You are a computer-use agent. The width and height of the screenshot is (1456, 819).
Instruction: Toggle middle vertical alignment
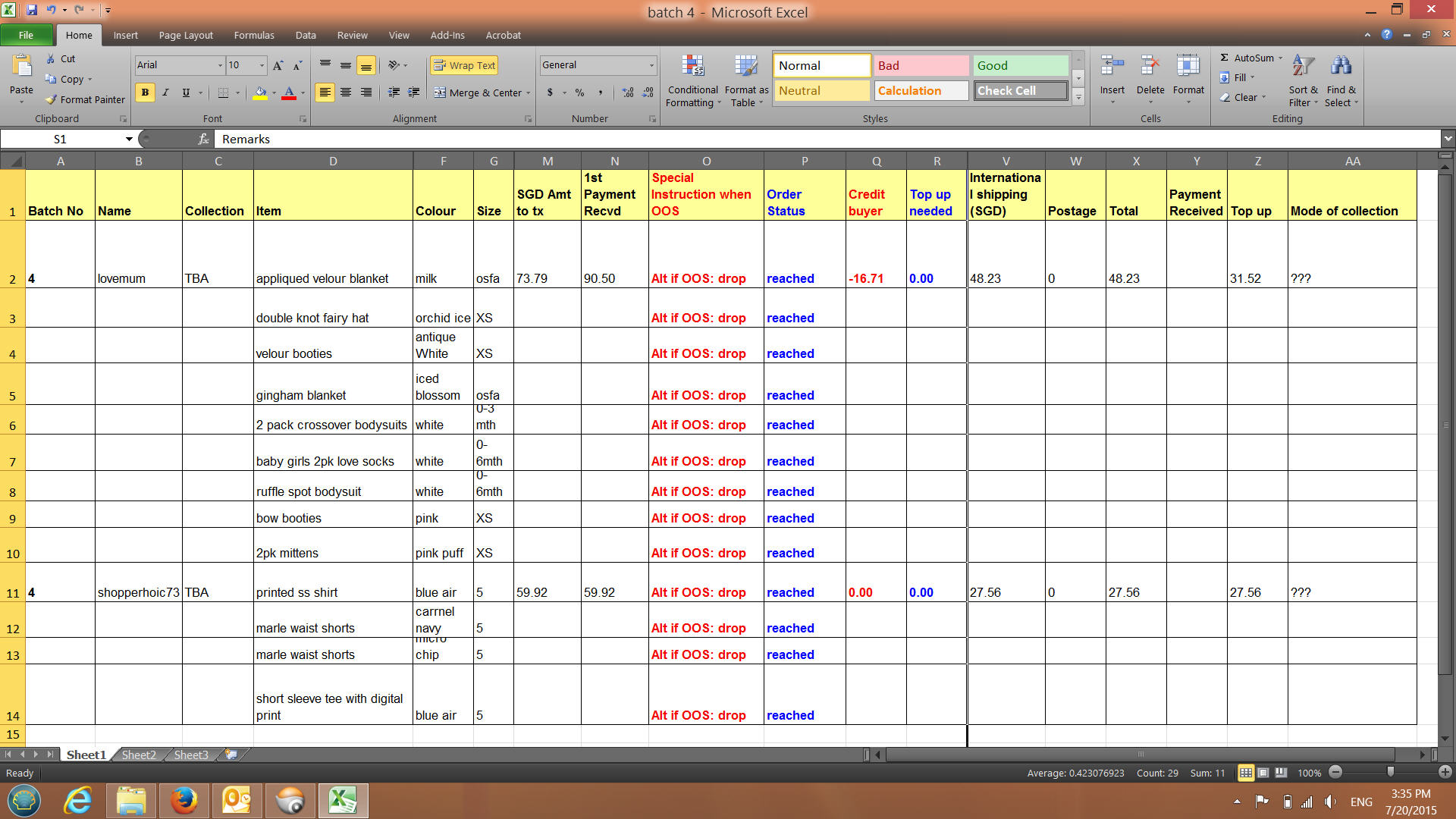346,65
